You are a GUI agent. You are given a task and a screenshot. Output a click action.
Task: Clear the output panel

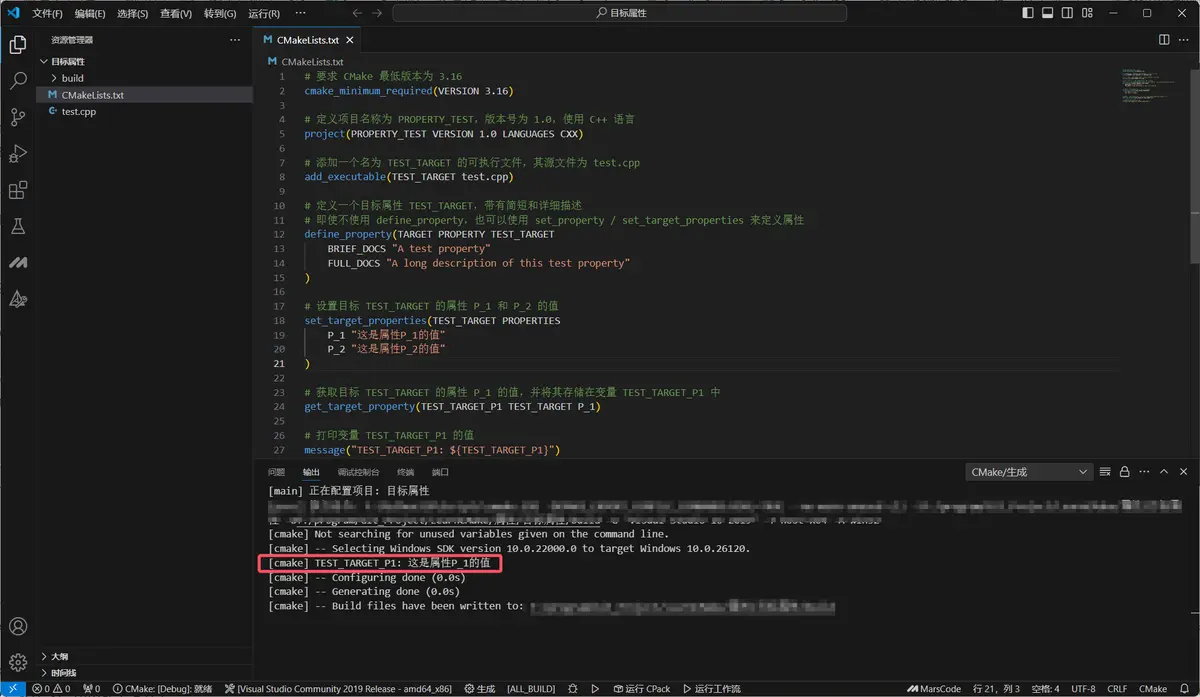tap(1105, 472)
